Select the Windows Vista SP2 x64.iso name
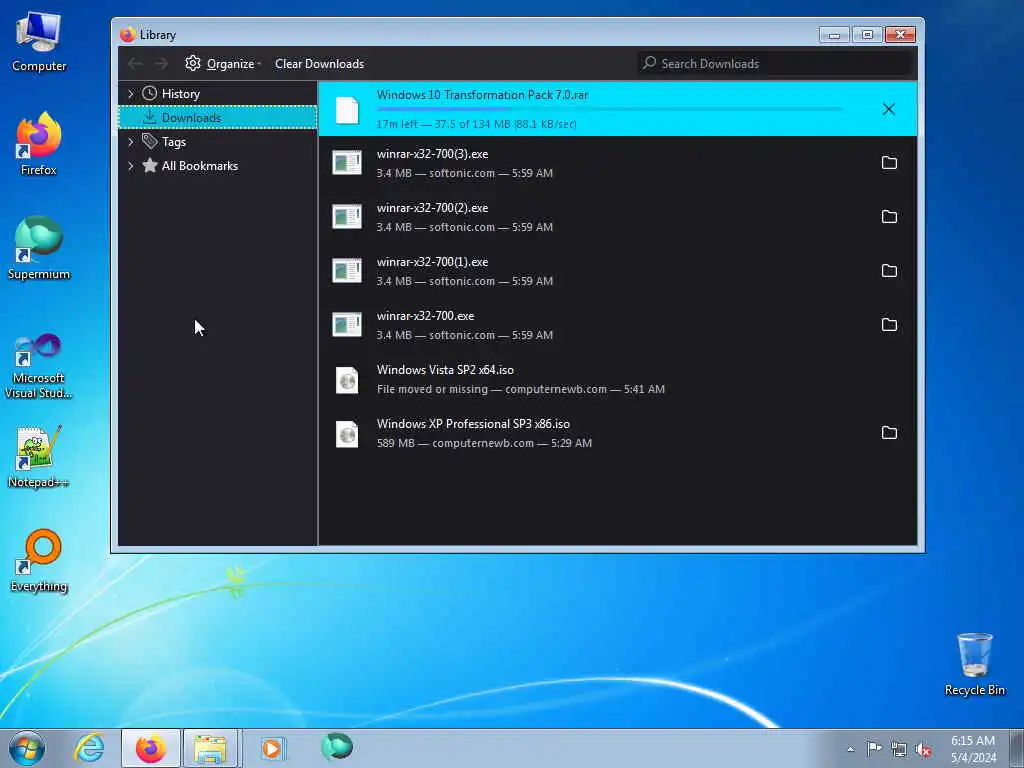This screenshot has width=1024, height=768. pyautogui.click(x=445, y=370)
